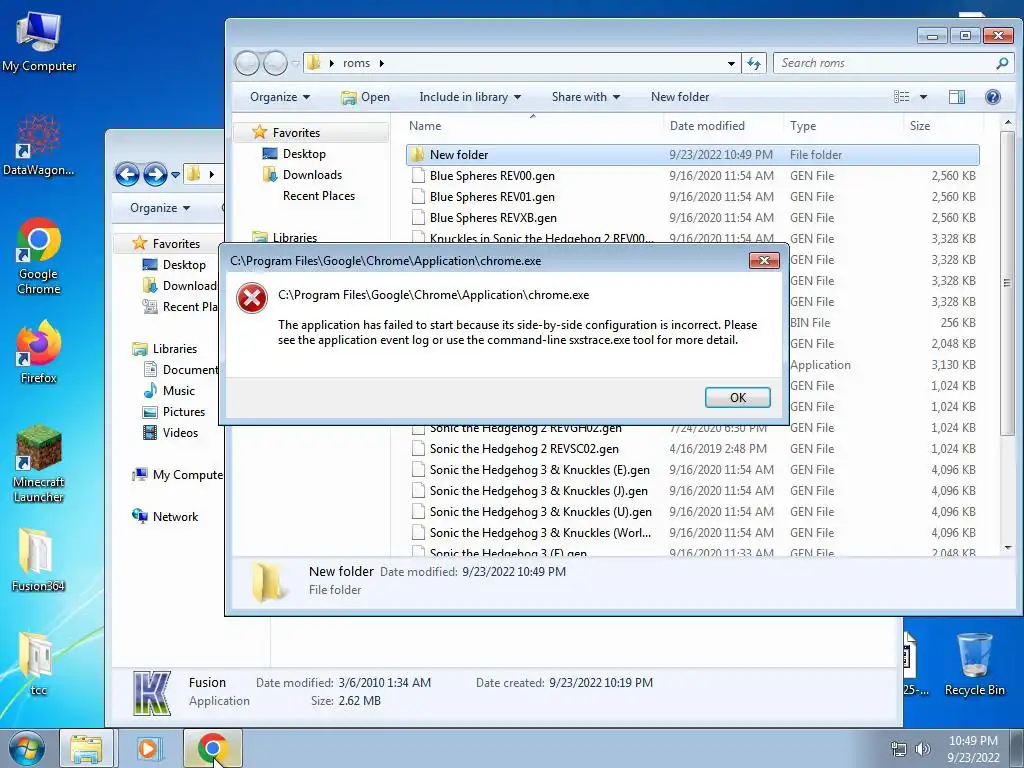Open Fusion364 folder on desktop

point(38,560)
